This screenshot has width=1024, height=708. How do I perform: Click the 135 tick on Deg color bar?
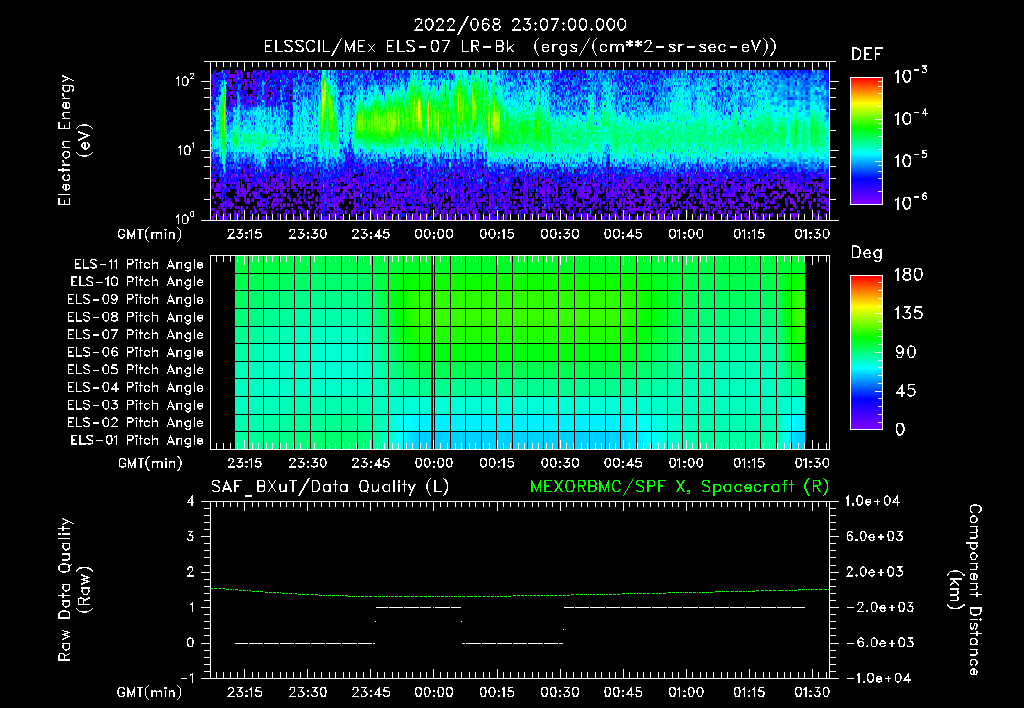[908, 313]
